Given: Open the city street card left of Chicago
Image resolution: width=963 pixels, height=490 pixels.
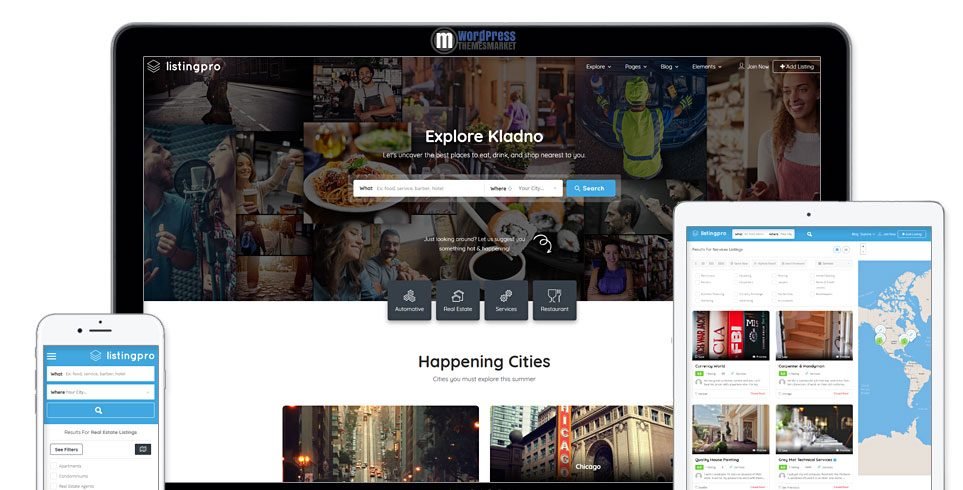Looking at the screenshot, I should 381,443.
